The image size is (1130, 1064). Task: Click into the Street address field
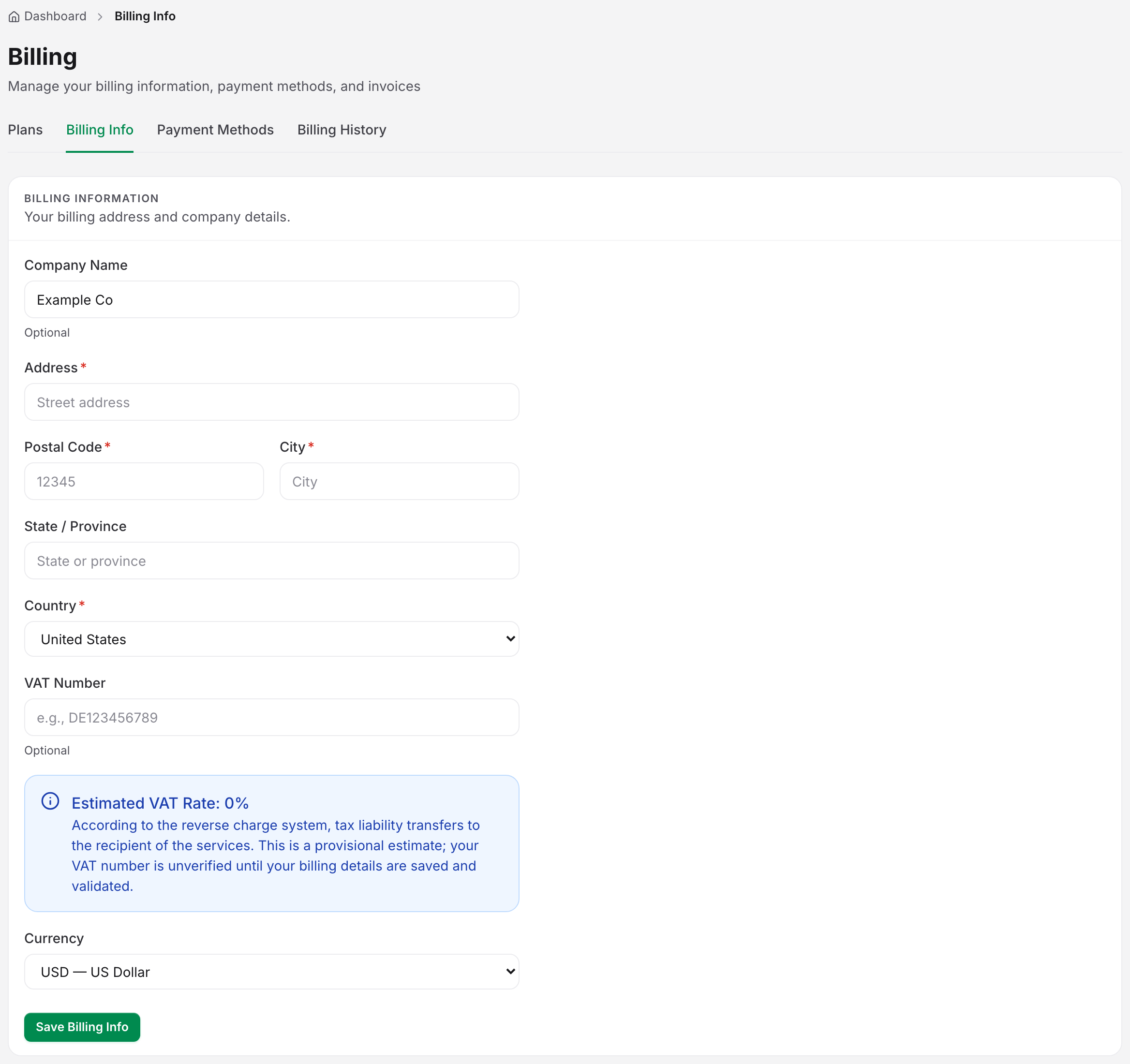pyautogui.click(x=272, y=402)
